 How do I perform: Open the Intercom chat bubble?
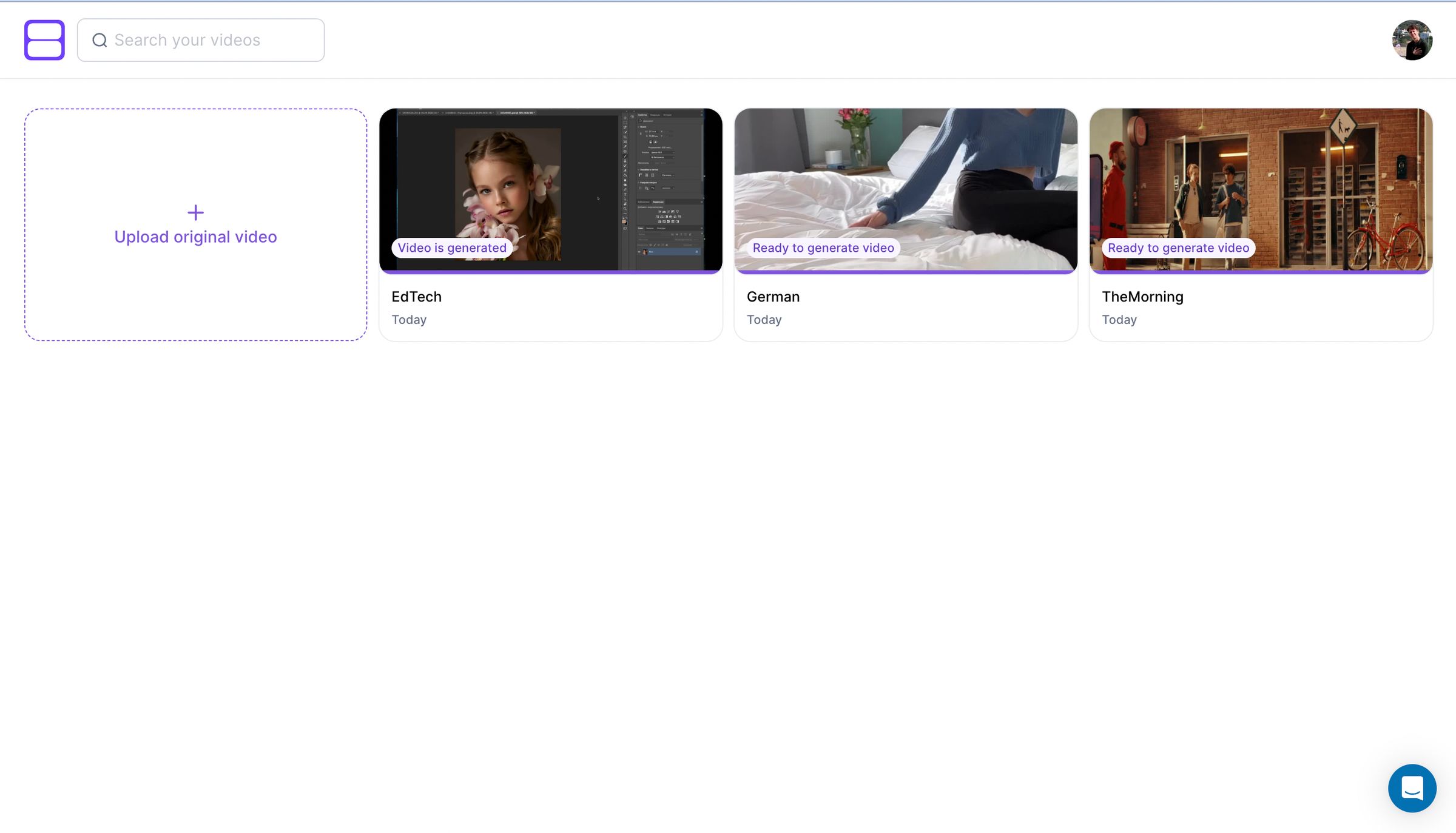click(x=1412, y=787)
